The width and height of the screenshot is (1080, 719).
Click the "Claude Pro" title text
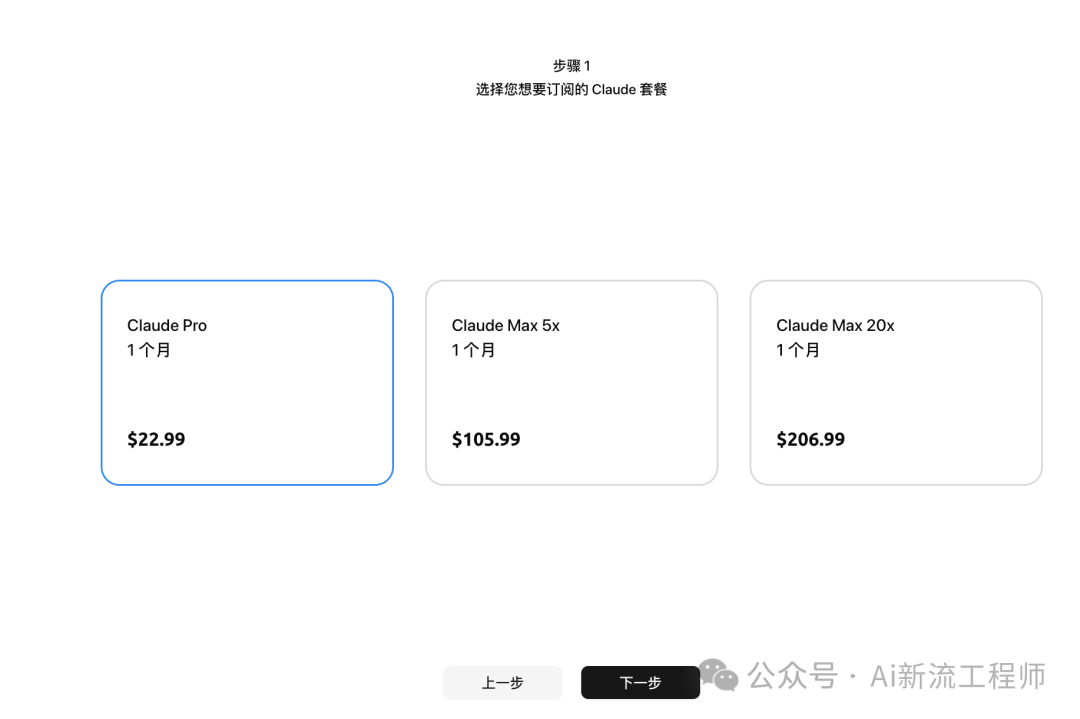point(167,325)
